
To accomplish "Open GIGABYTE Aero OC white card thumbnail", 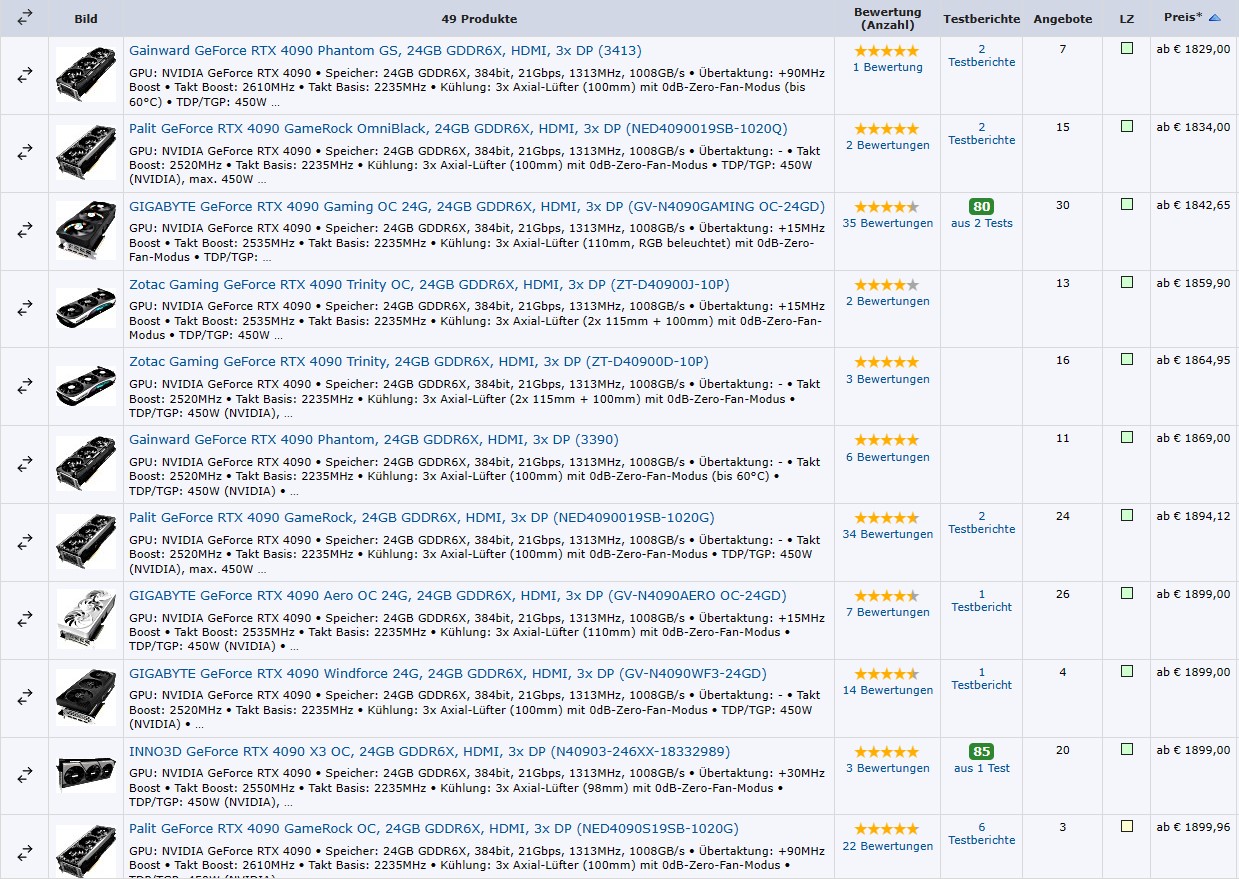I will [x=86, y=619].
